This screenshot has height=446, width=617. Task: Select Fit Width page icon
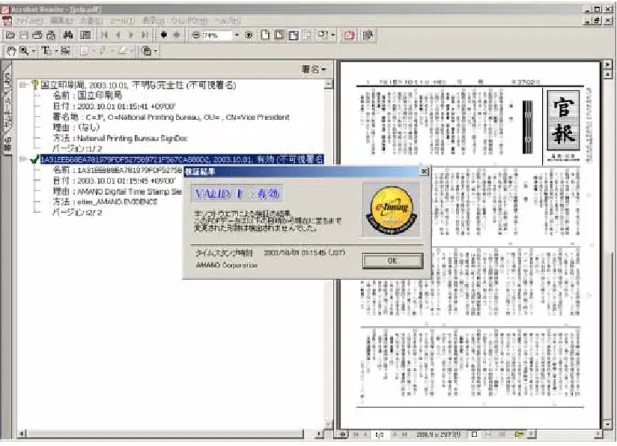[x=293, y=35]
